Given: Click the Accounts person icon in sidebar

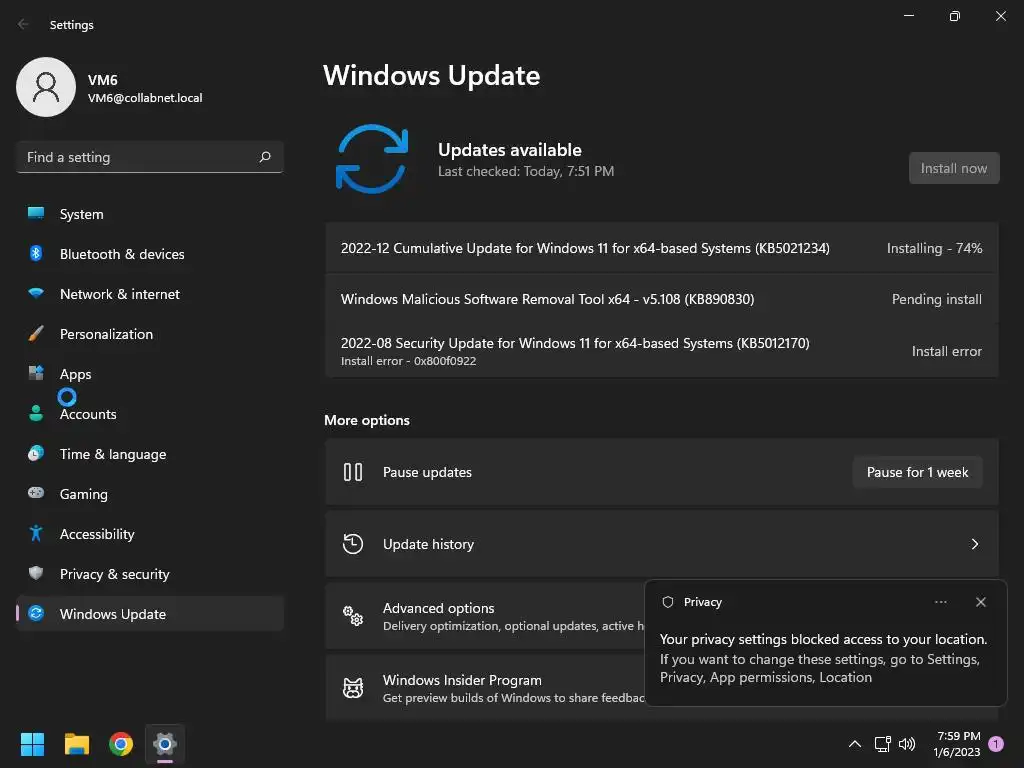Looking at the screenshot, I should [36, 413].
